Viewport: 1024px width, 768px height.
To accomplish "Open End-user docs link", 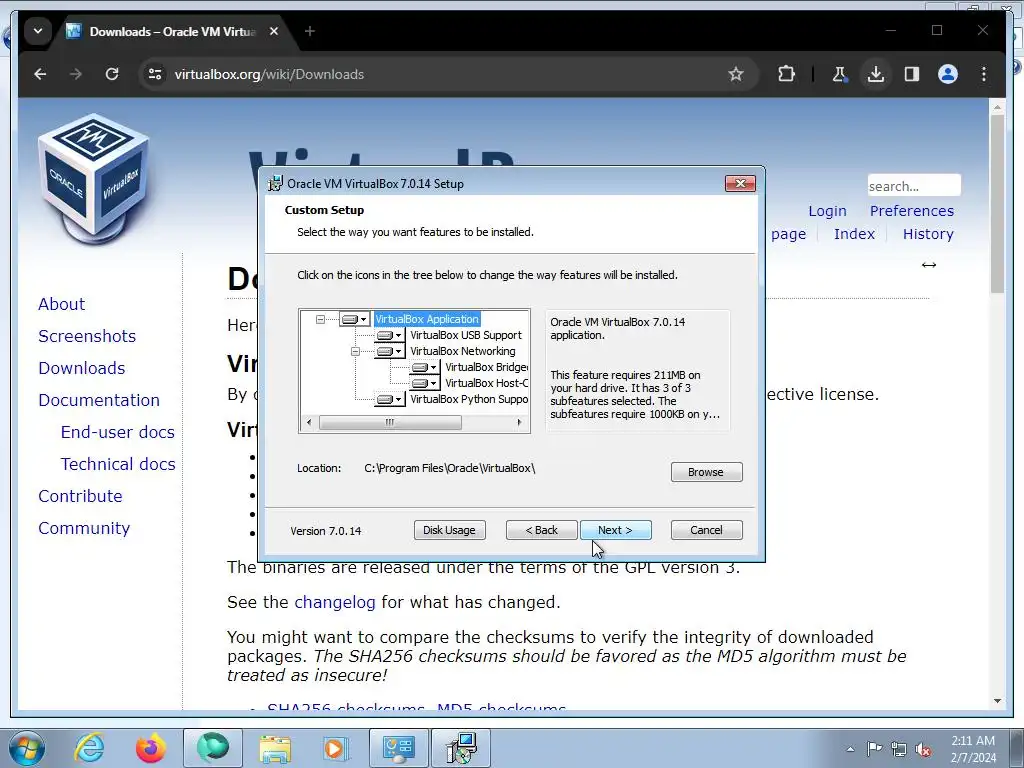I will pyautogui.click(x=118, y=432).
